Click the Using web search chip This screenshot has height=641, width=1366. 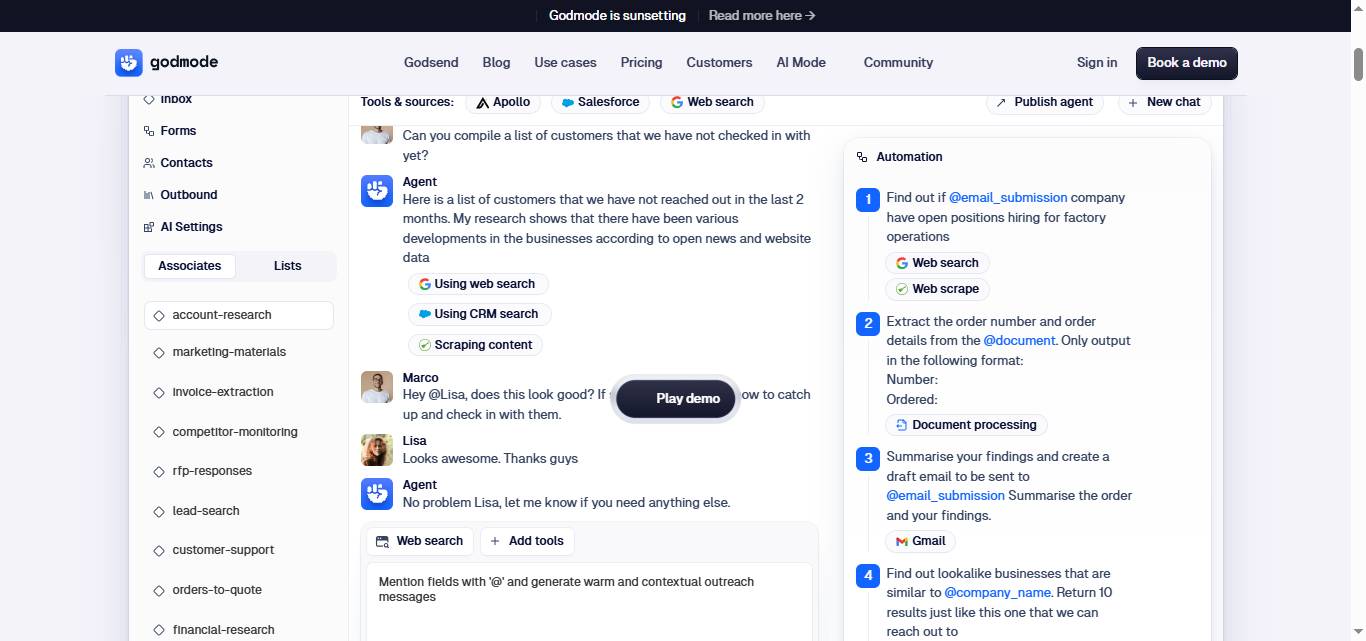click(478, 284)
